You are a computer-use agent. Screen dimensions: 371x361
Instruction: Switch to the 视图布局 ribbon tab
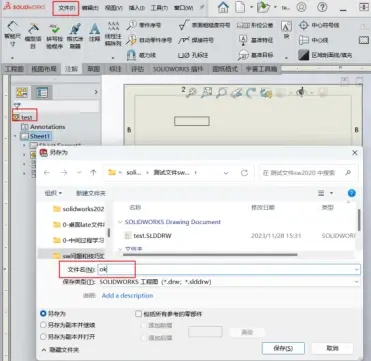click(44, 69)
